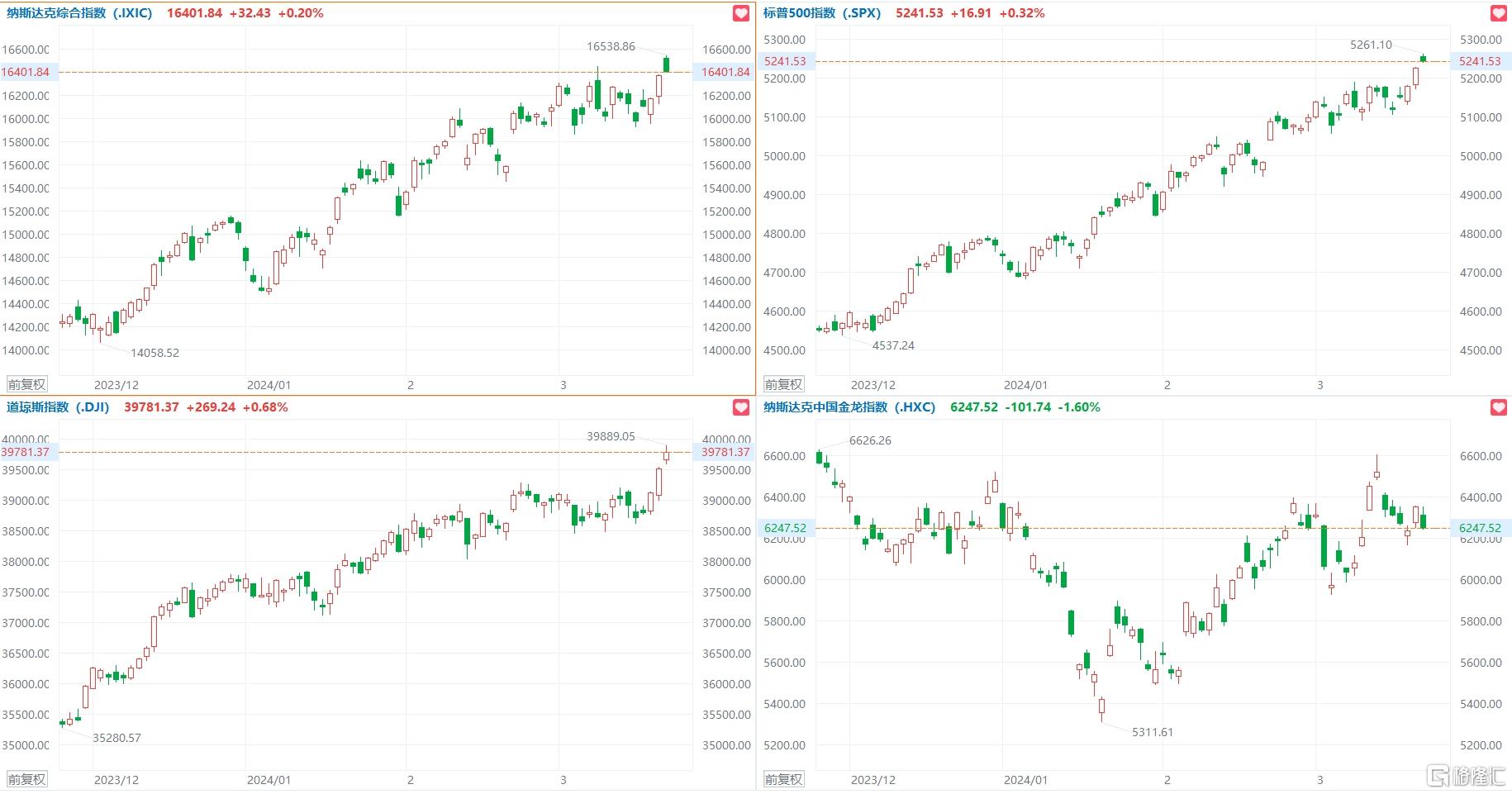Click the 16538.86 high label on Nasdaq chart
This screenshot has height=794, width=1512.
[x=611, y=46]
